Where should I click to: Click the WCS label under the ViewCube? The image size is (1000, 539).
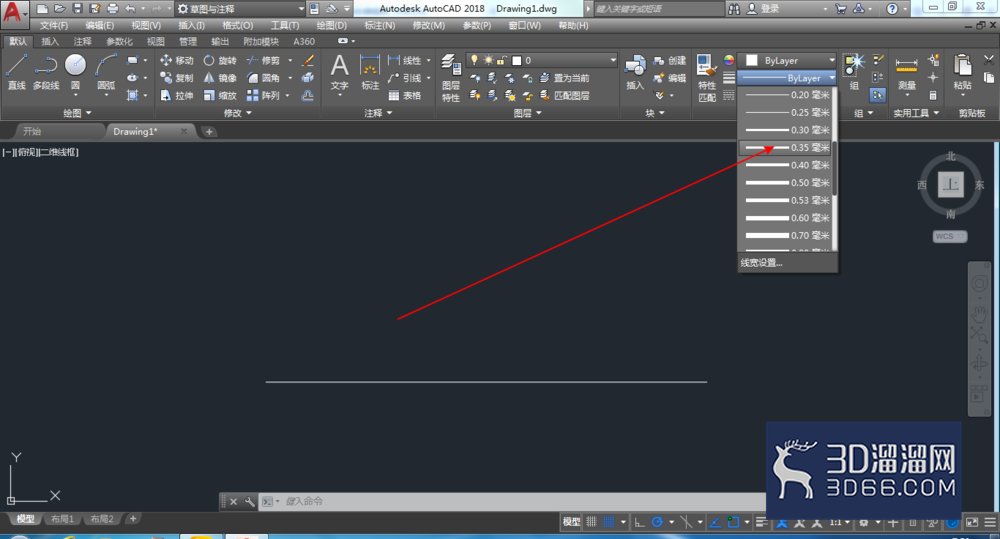[950, 236]
